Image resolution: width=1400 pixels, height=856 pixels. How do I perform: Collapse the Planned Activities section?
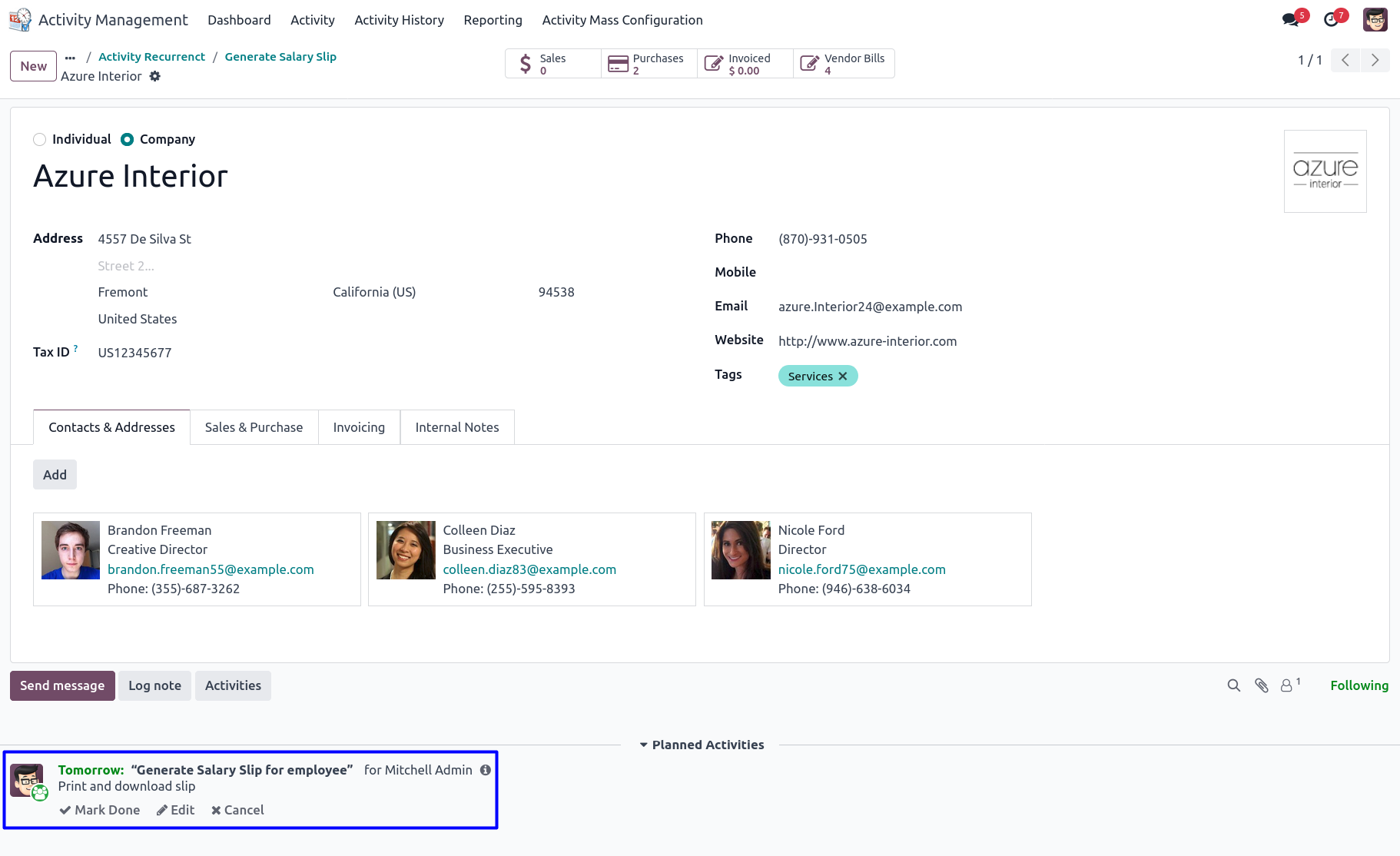coord(702,745)
